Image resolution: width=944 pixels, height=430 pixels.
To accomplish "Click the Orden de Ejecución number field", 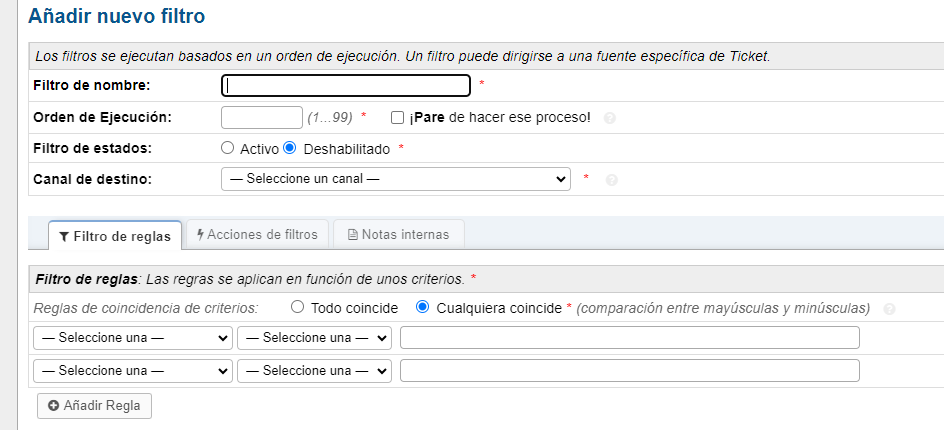I will pos(261,118).
